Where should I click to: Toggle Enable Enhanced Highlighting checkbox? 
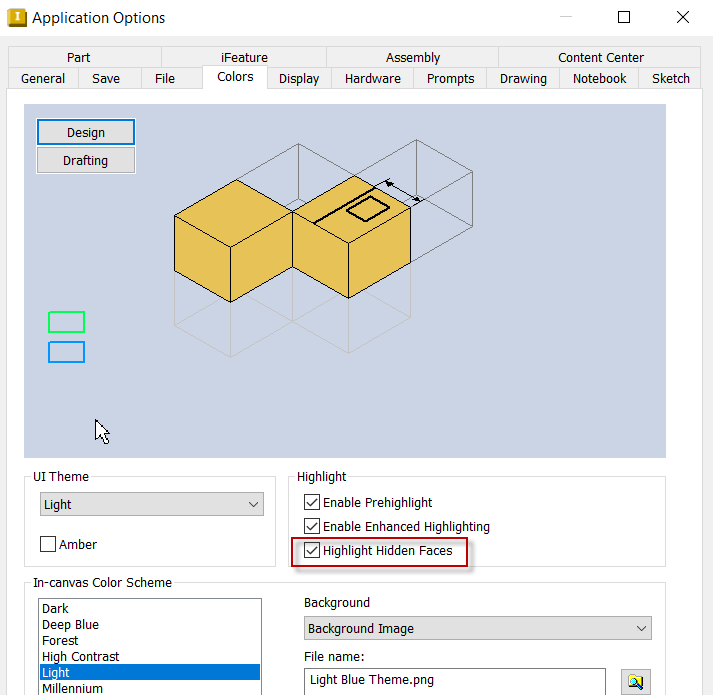(x=311, y=526)
